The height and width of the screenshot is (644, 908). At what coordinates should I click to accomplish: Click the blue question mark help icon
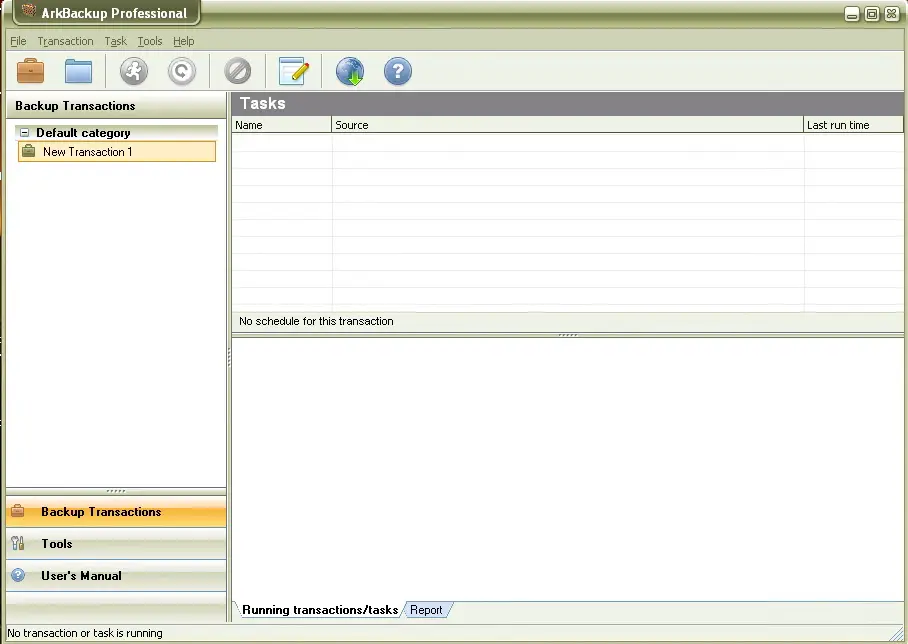398,71
